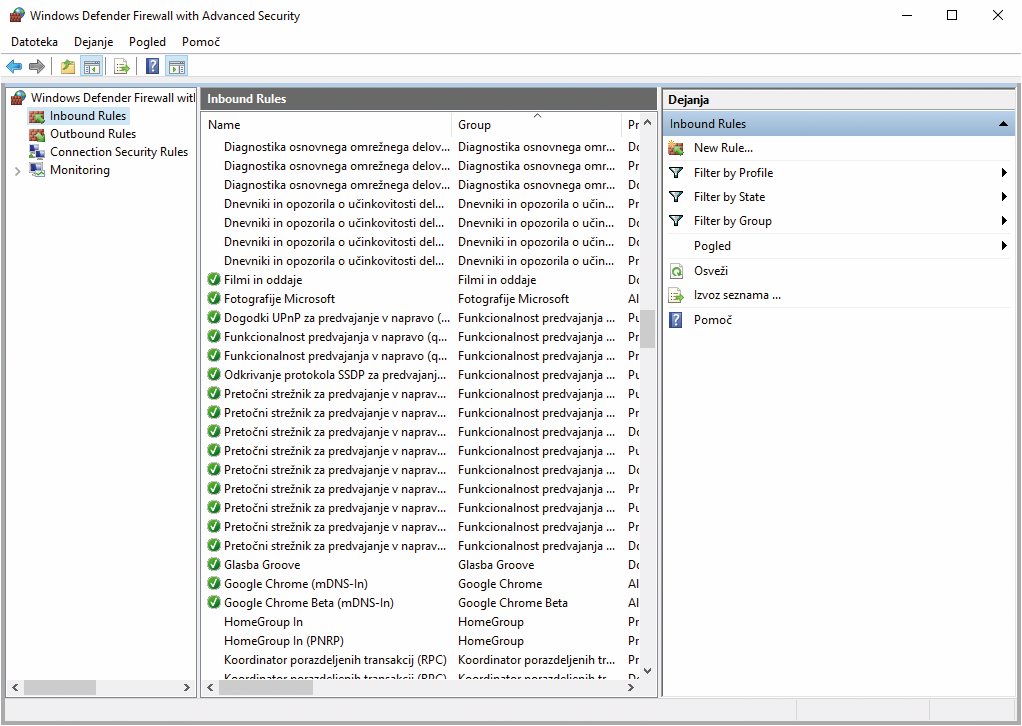Click the Filter by State funnel icon
The image size is (1022, 726).
coord(677,197)
